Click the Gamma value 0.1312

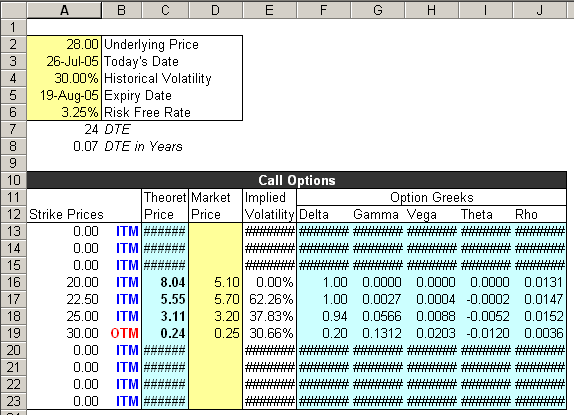click(378, 333)
